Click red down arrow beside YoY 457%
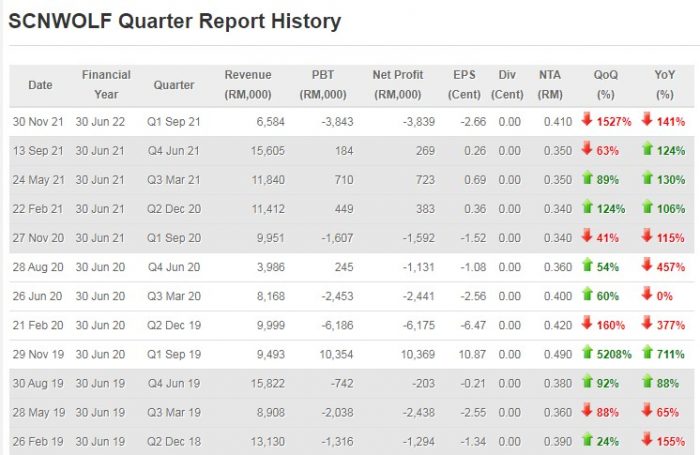Screen dimensions: 700x455 (x=647, y=266)
